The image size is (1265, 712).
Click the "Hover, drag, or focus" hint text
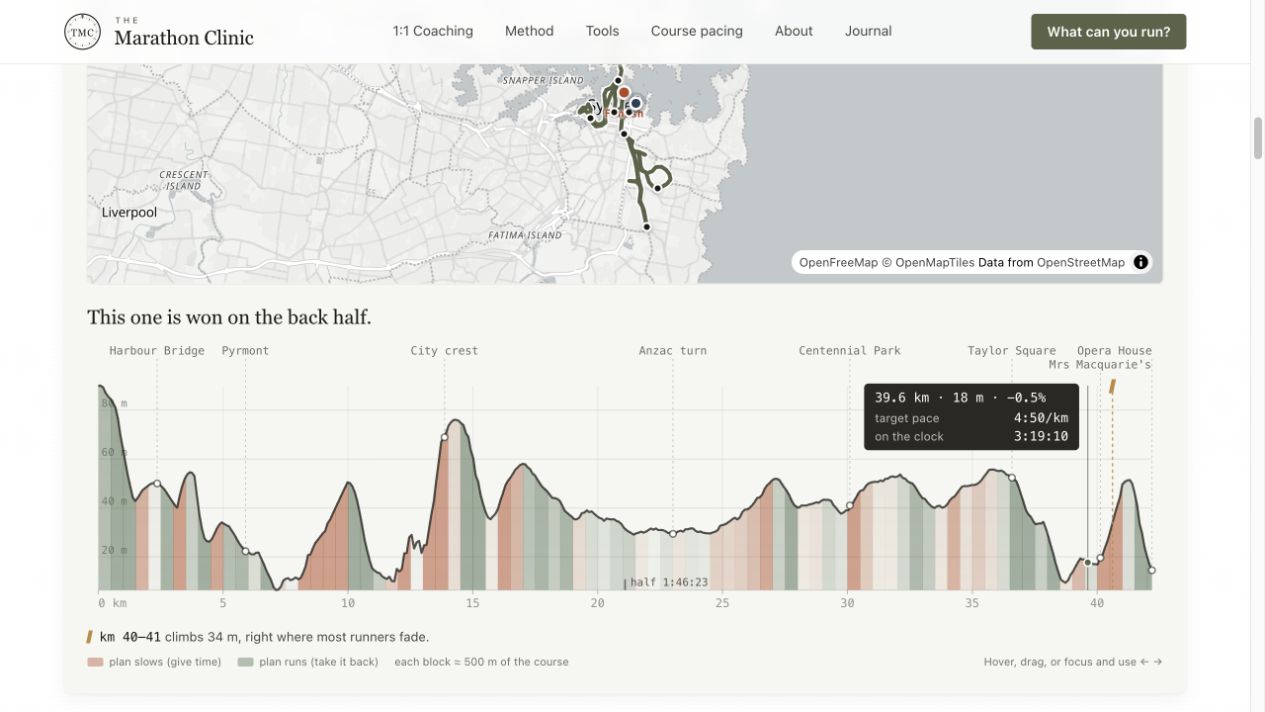(1073, 662)
